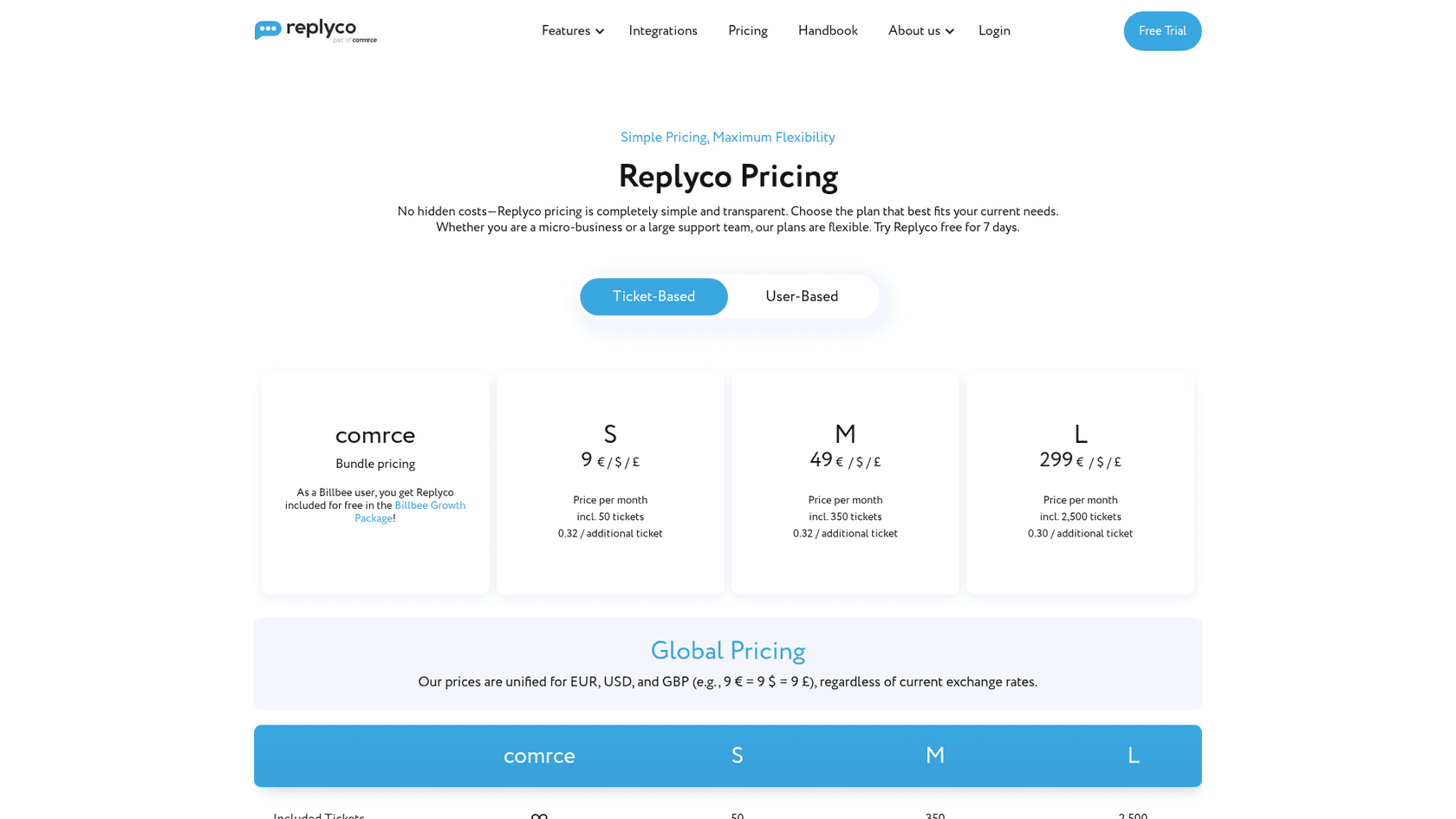The height and width of the screenshot is (819, 1456).
Task: Open the Integrations menu item
Action: click(663, 31)
